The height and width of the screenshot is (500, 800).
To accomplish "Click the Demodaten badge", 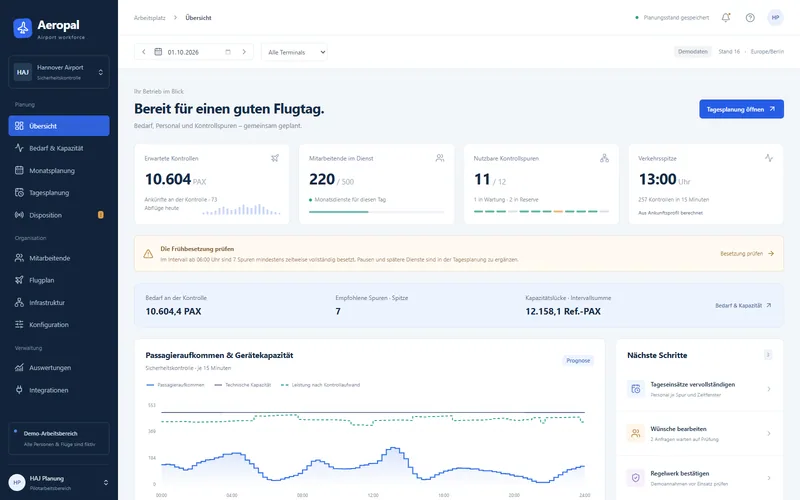I will click(x=692, y=52).
